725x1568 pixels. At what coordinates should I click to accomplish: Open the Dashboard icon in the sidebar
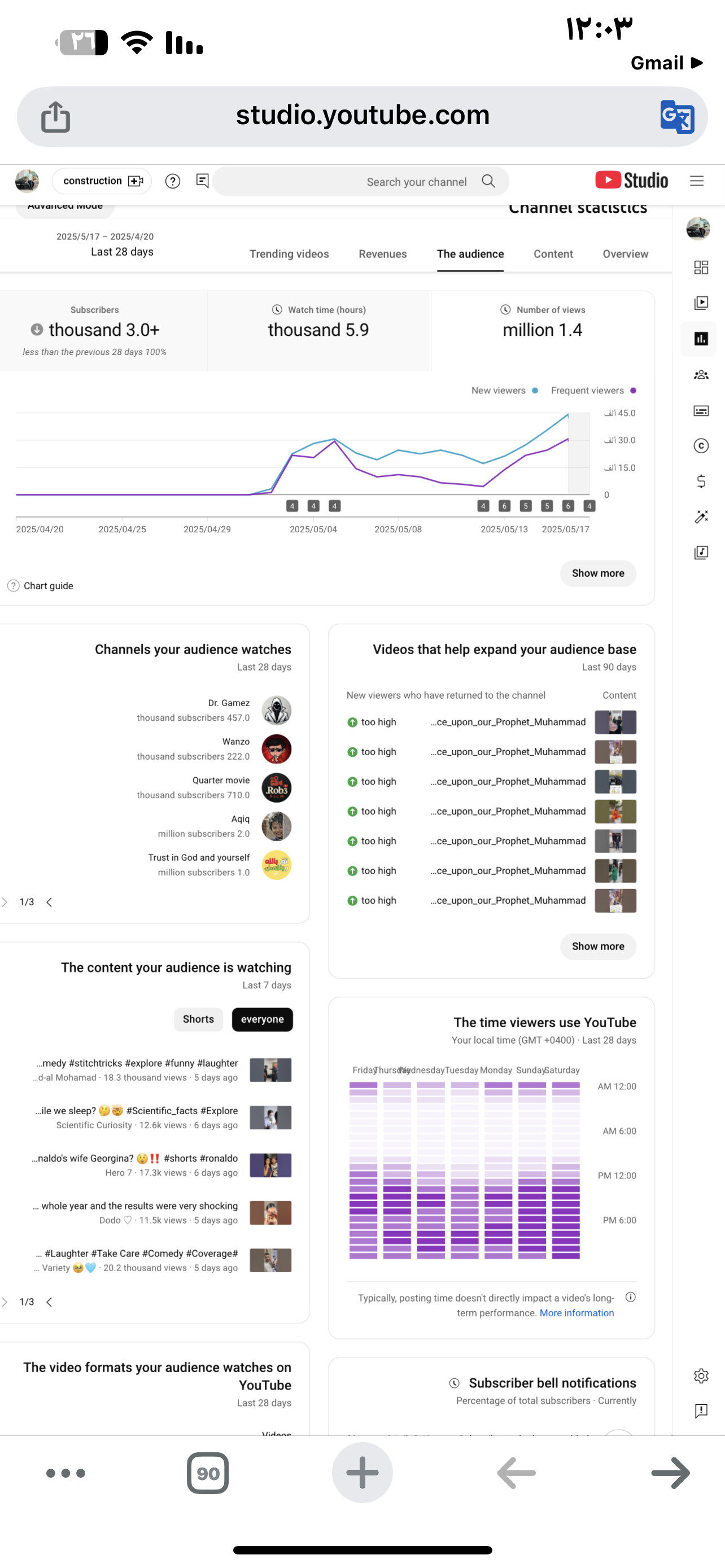(701, 267)
